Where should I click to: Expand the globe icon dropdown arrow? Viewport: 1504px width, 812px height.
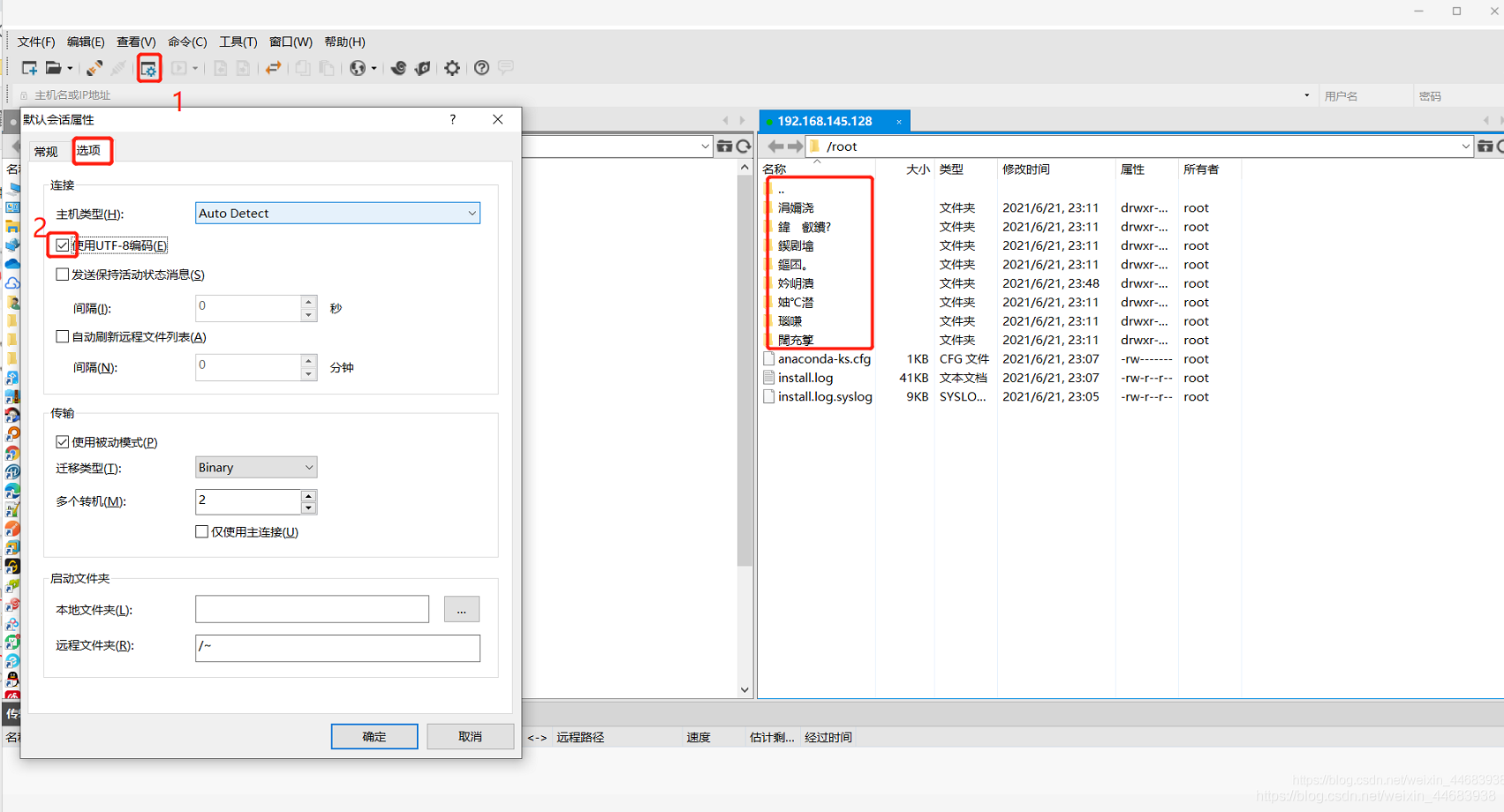[x=374, y=68]
